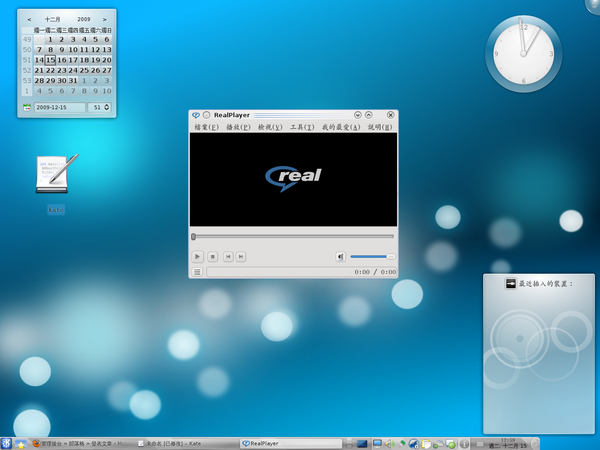Open the volume mixer tray icon
Viewport: 600px width, 450px height.
389,444
